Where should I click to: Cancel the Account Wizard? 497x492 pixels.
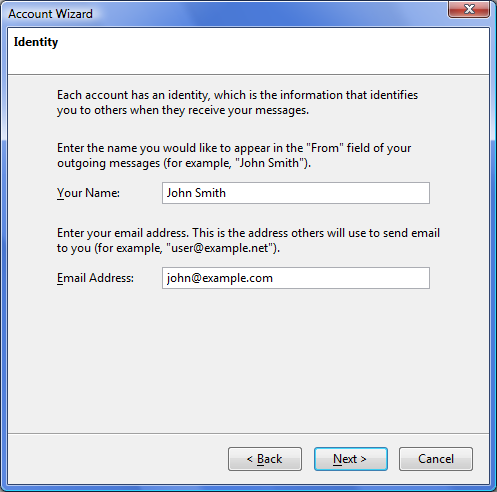click(436, 459)
